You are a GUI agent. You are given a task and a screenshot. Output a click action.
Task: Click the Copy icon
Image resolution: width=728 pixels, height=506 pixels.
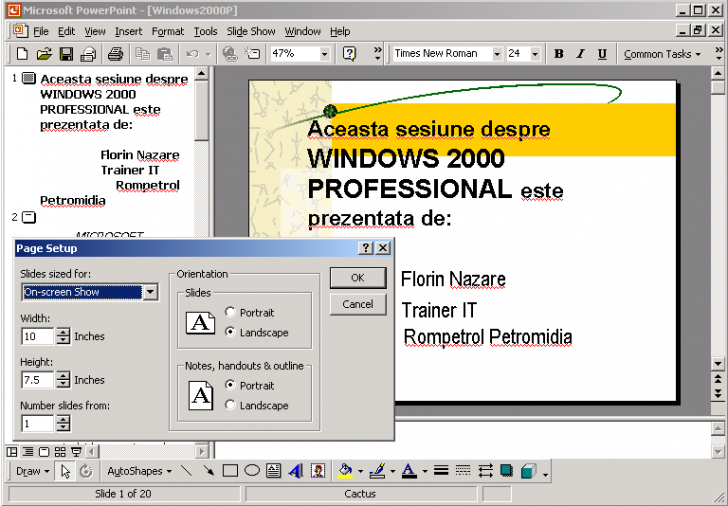point(143,54)
